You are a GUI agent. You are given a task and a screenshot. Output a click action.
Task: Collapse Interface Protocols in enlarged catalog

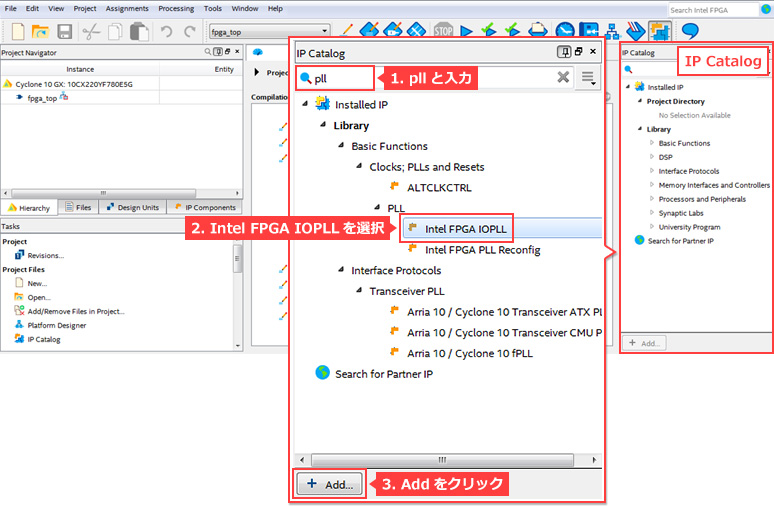341,269
